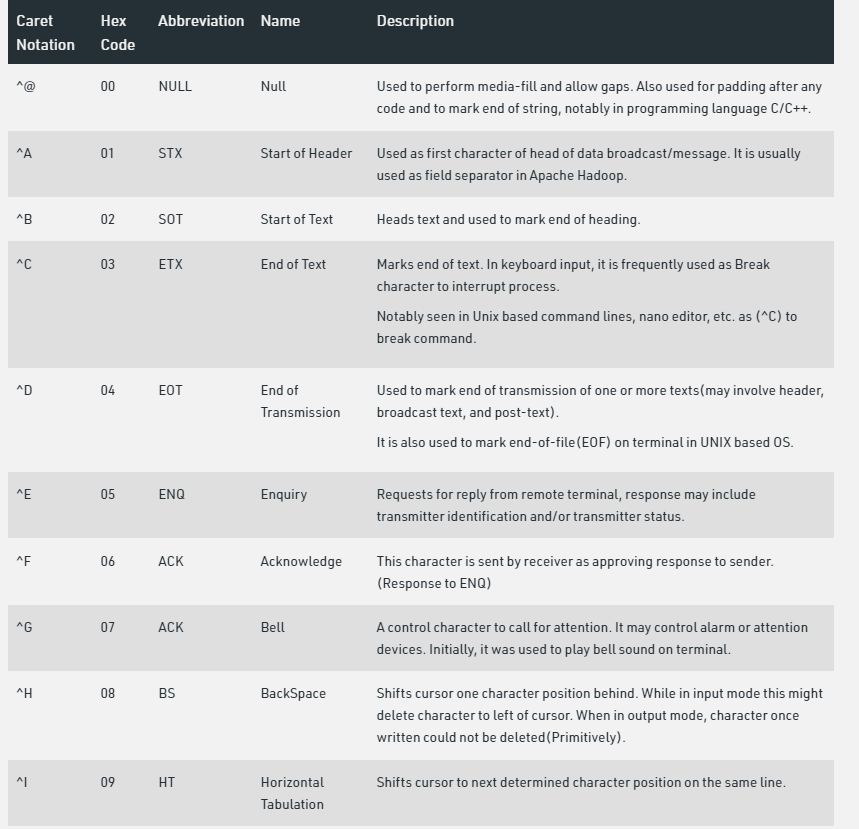Click the Name column header
Screen dimensions: 859x829
point(280,21)
